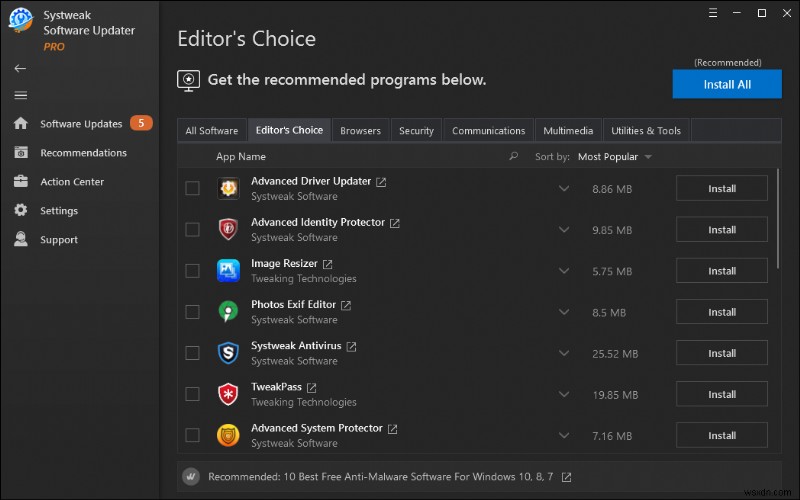Click the TweakPass app icon

(228, 394)
